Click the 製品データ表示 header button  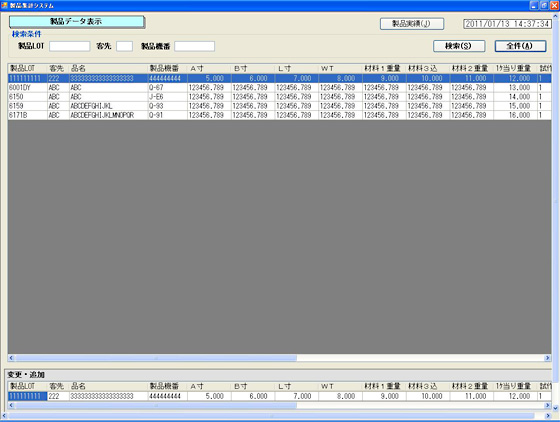tap(77, 22)
